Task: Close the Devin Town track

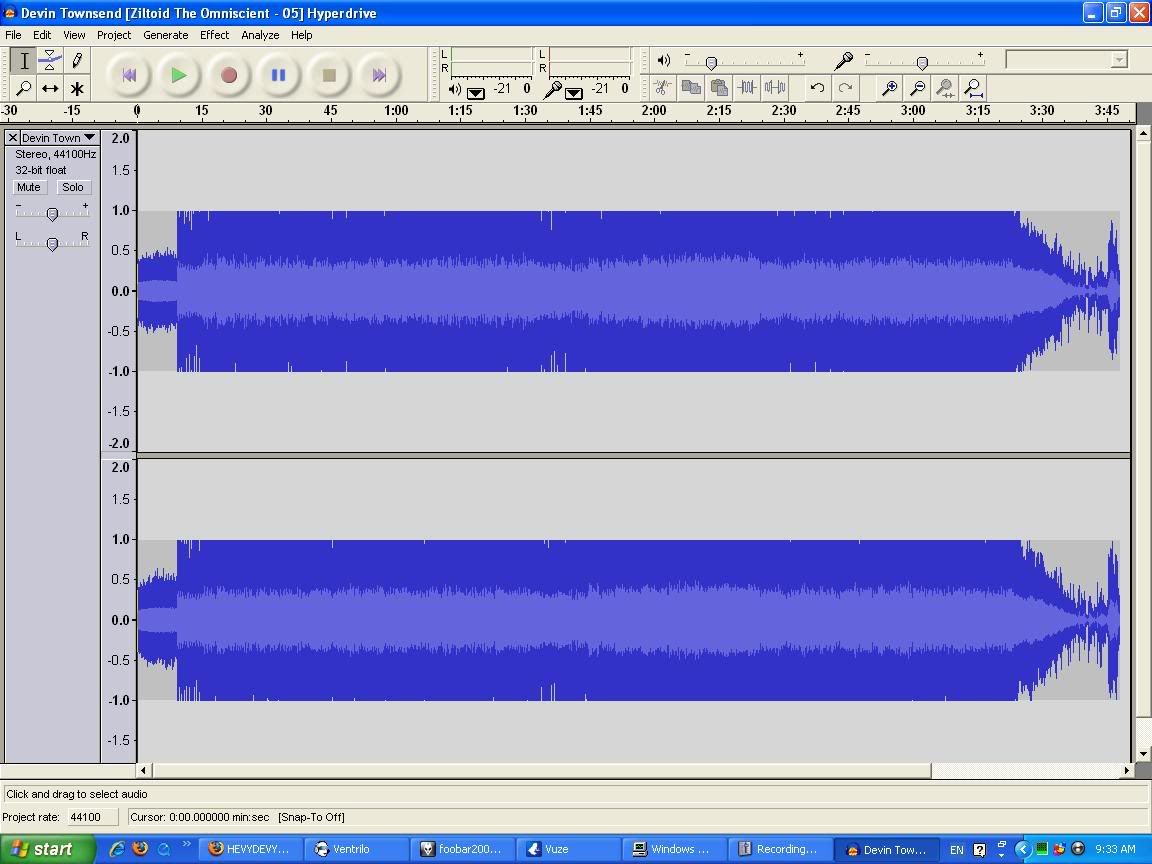Action: click(12, 137)
